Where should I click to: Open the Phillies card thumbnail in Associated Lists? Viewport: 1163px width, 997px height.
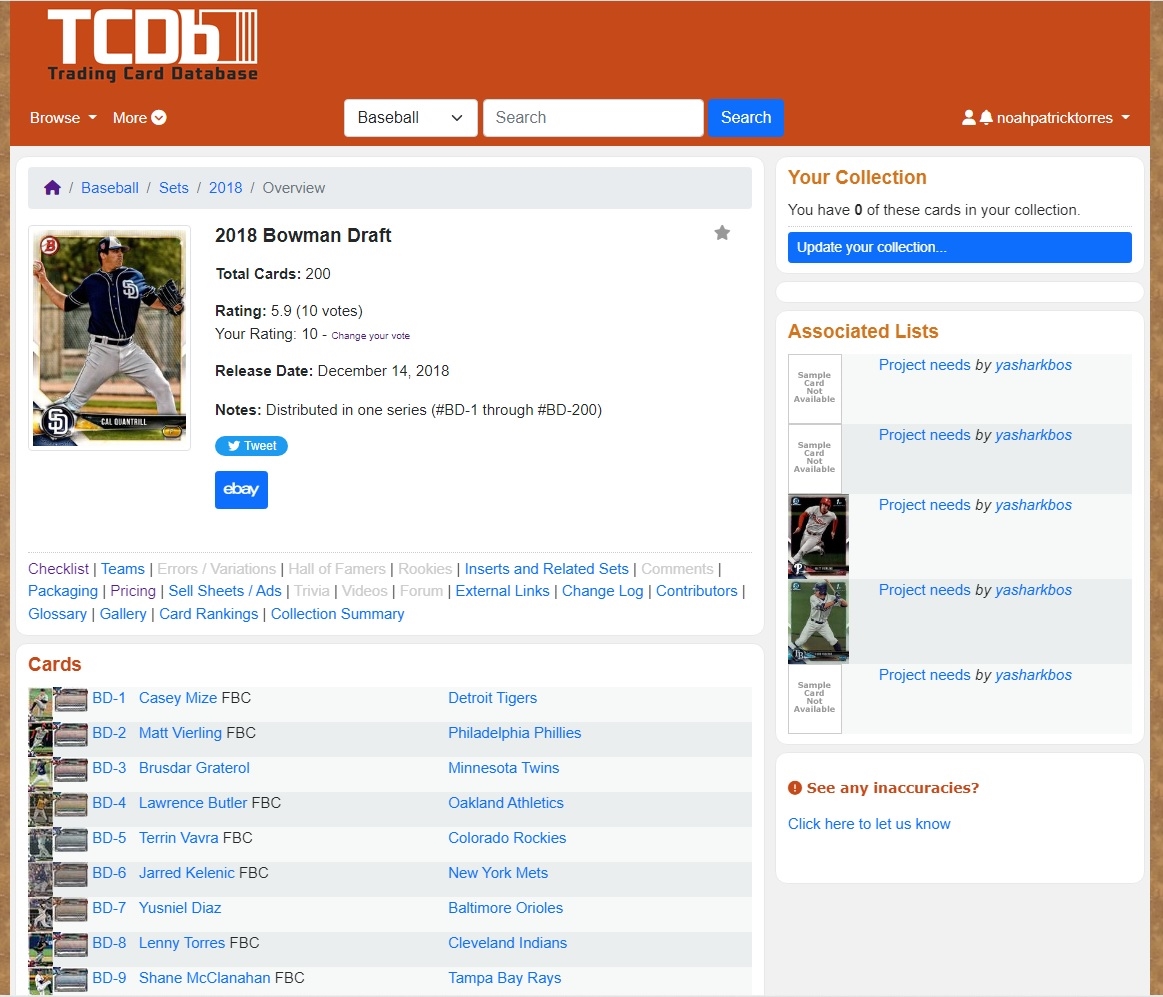pos(818,536)
